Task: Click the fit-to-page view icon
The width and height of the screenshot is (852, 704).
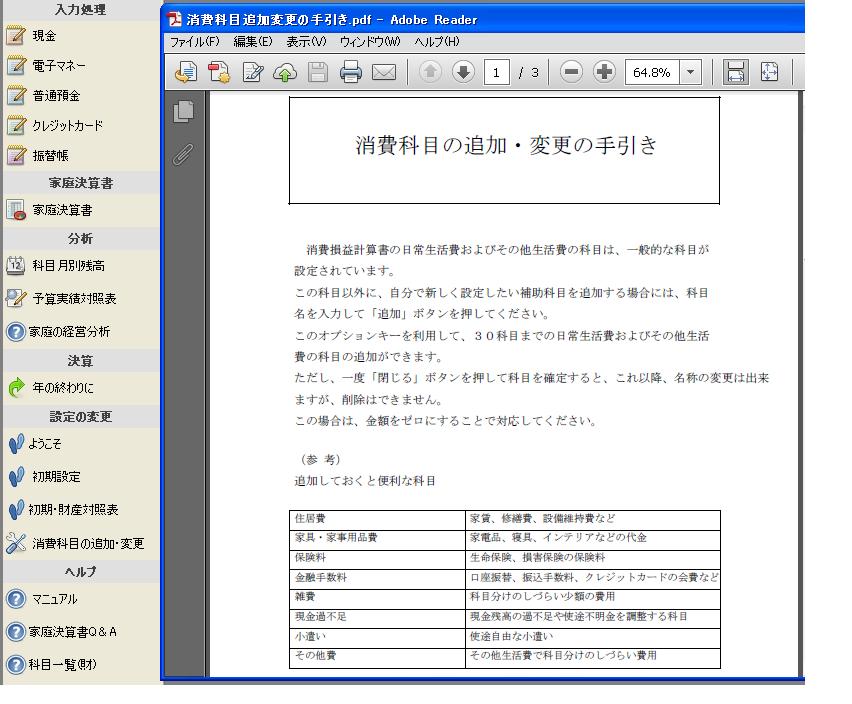Action: click(769, 72)
